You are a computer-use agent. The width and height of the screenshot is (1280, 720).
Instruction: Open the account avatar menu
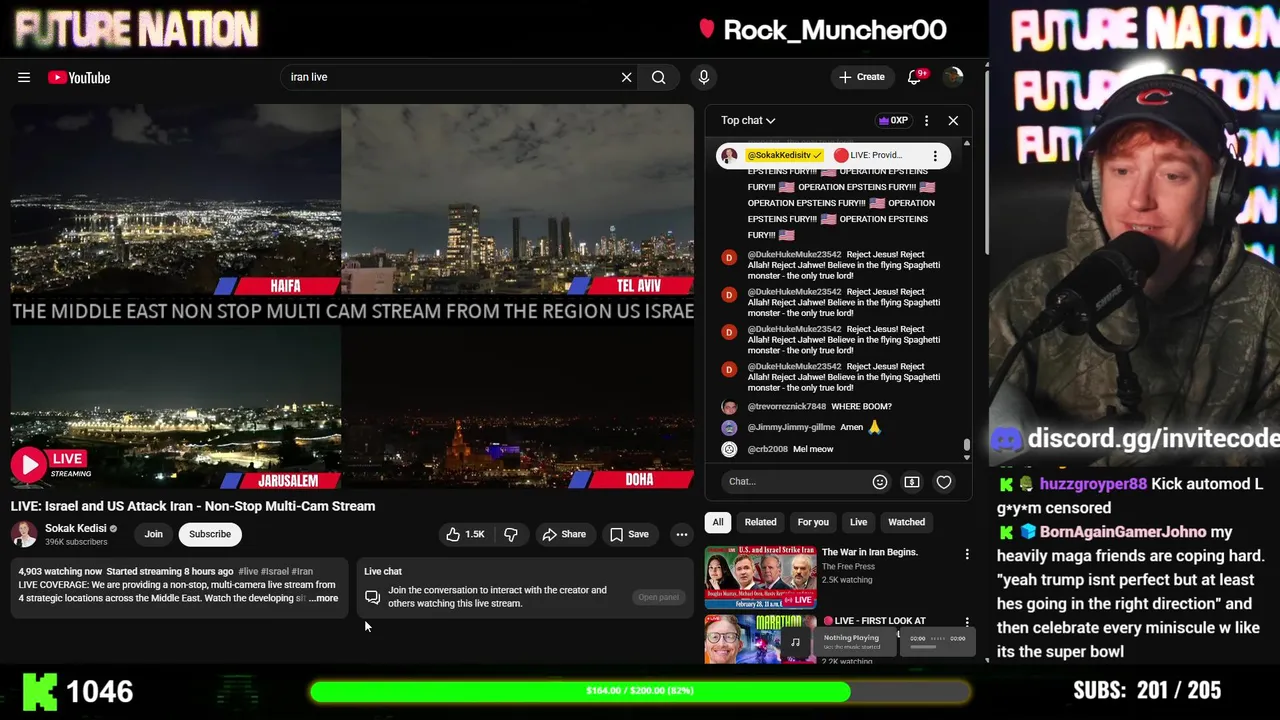tap(953, 77)
